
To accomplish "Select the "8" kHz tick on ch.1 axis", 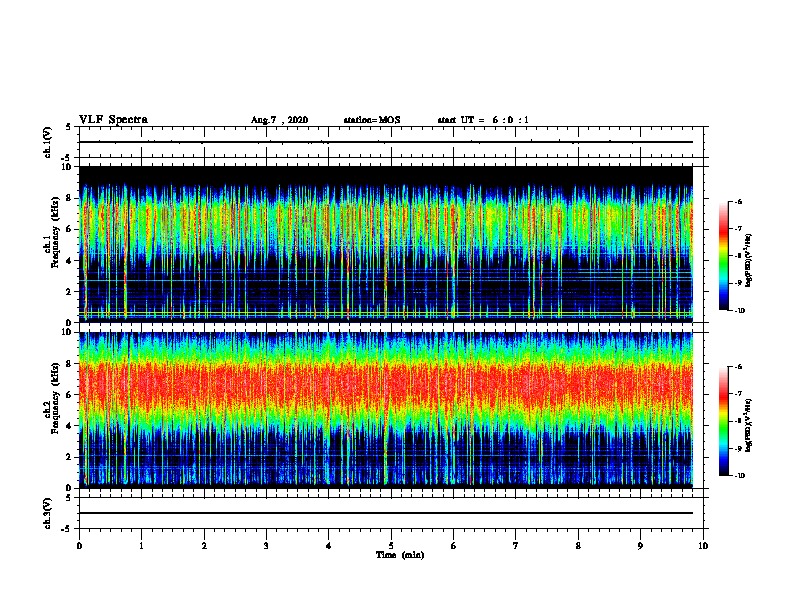I will pos(70,198).
